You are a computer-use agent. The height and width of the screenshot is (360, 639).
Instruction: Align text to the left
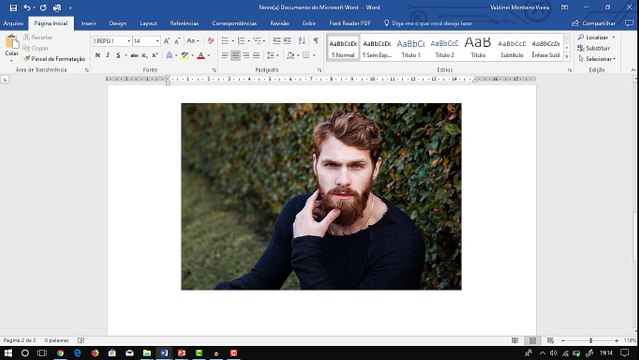[x=225, y=55]
